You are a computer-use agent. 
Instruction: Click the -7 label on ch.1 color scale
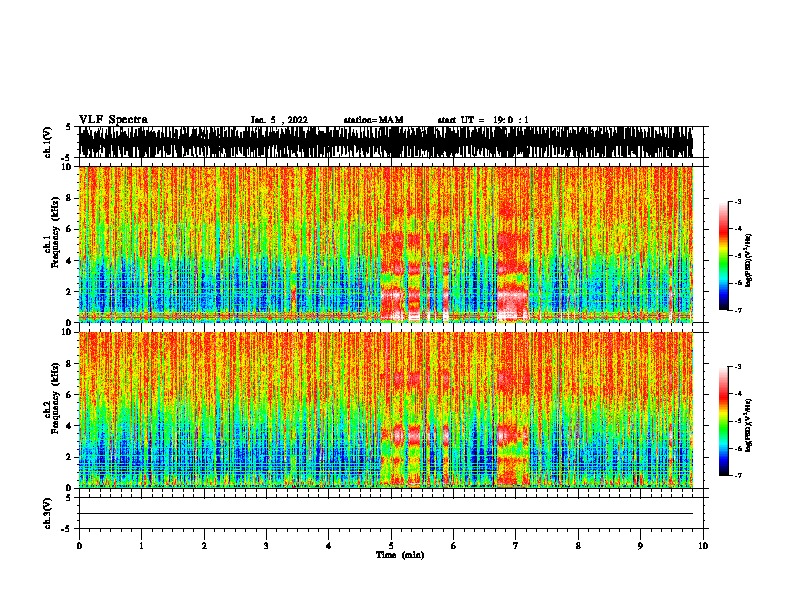tap(738, 310)
